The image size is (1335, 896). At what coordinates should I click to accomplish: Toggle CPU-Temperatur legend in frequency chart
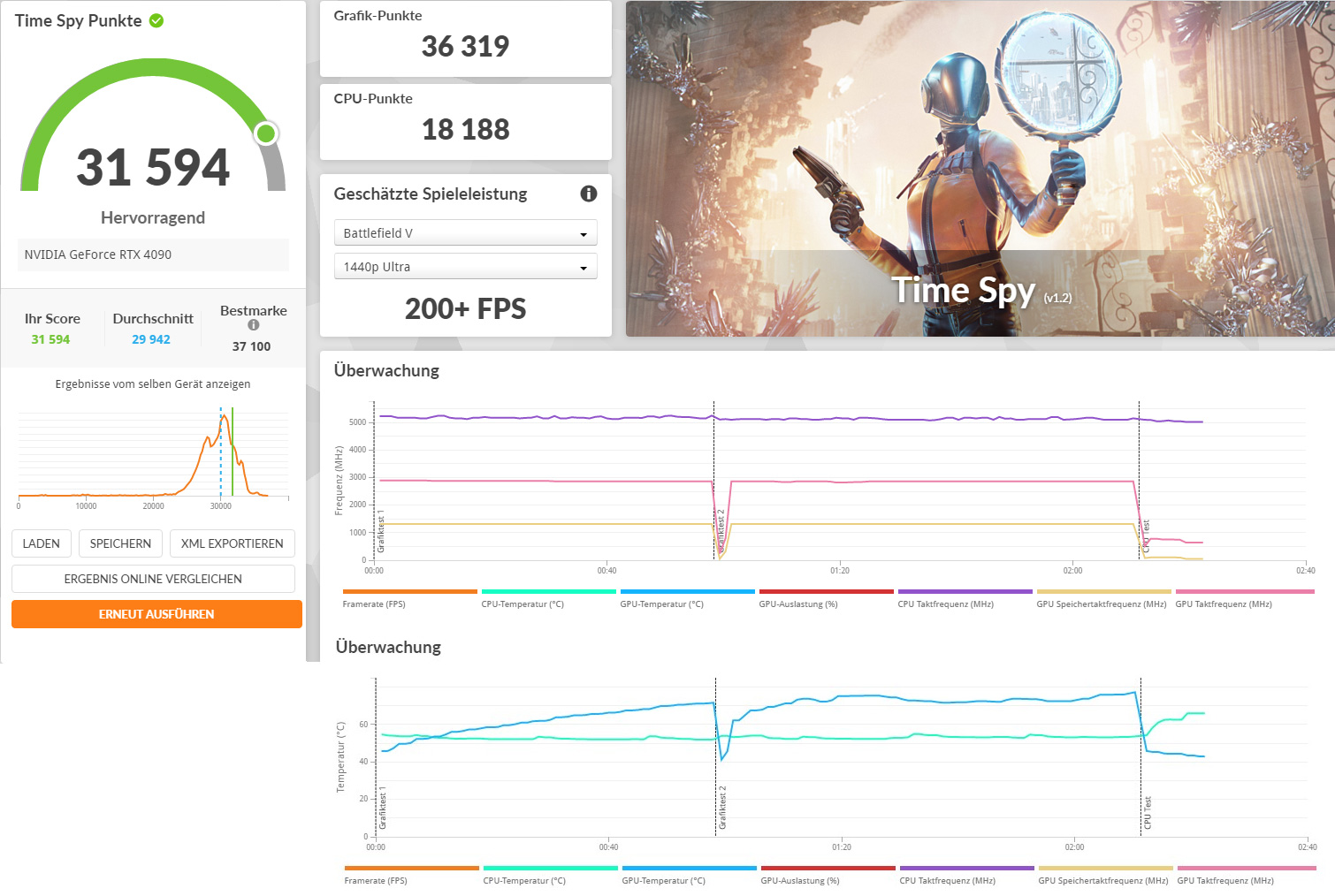[x=548, y=598]
